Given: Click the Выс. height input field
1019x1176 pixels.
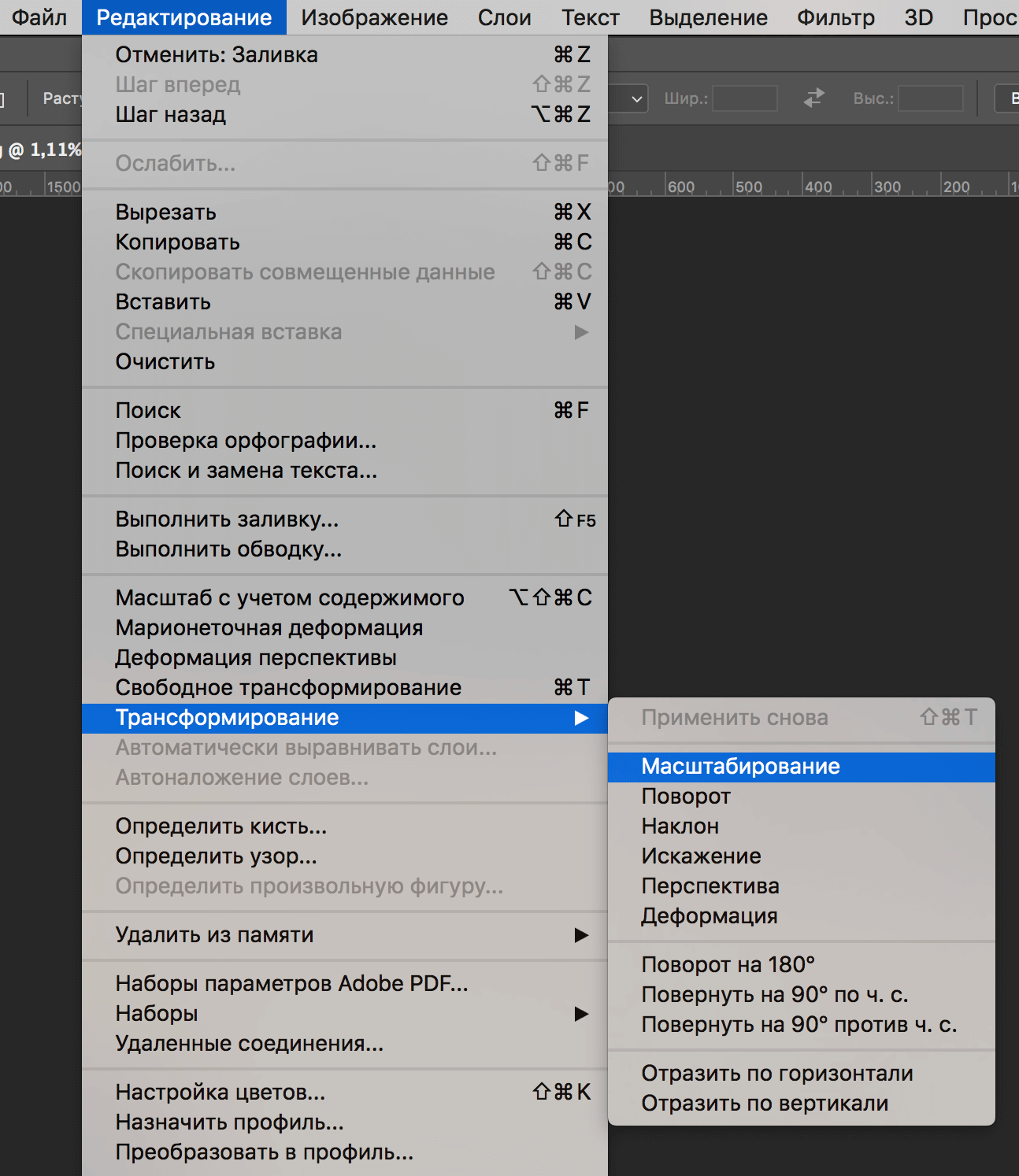Looking at the screenshot, I should (x=930, y=98).
